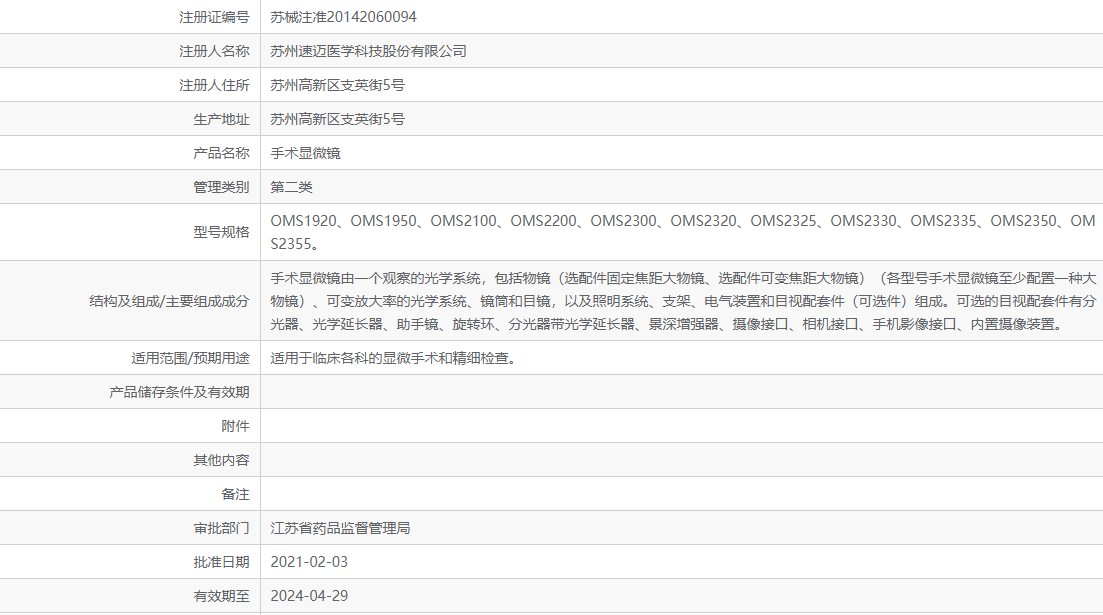Select expiry date 2024-04-29
Image resolution: width=1103 pixels, height=615 pixels.
[x=309, y=596]
